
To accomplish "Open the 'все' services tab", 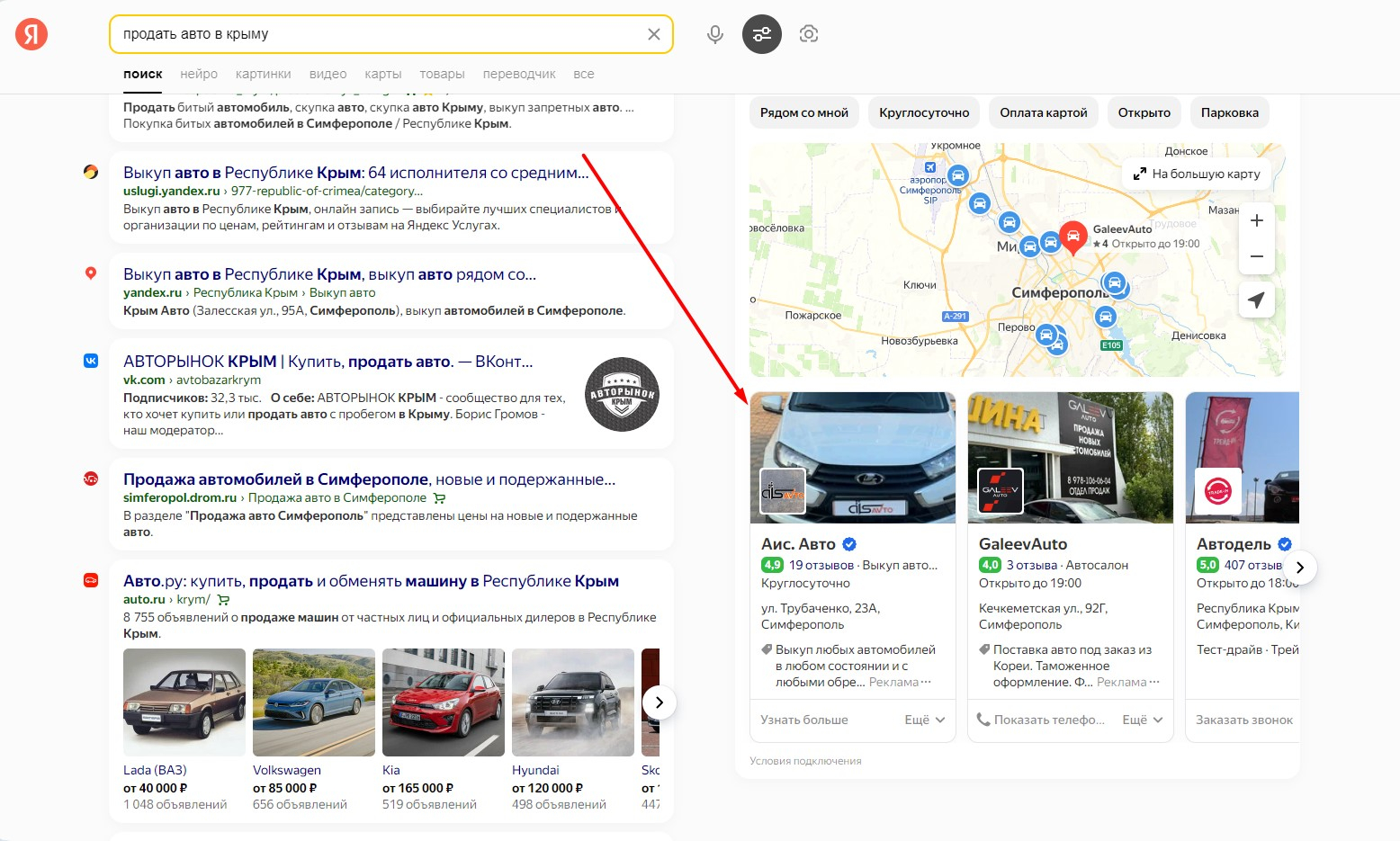I will tap(584, 74).
